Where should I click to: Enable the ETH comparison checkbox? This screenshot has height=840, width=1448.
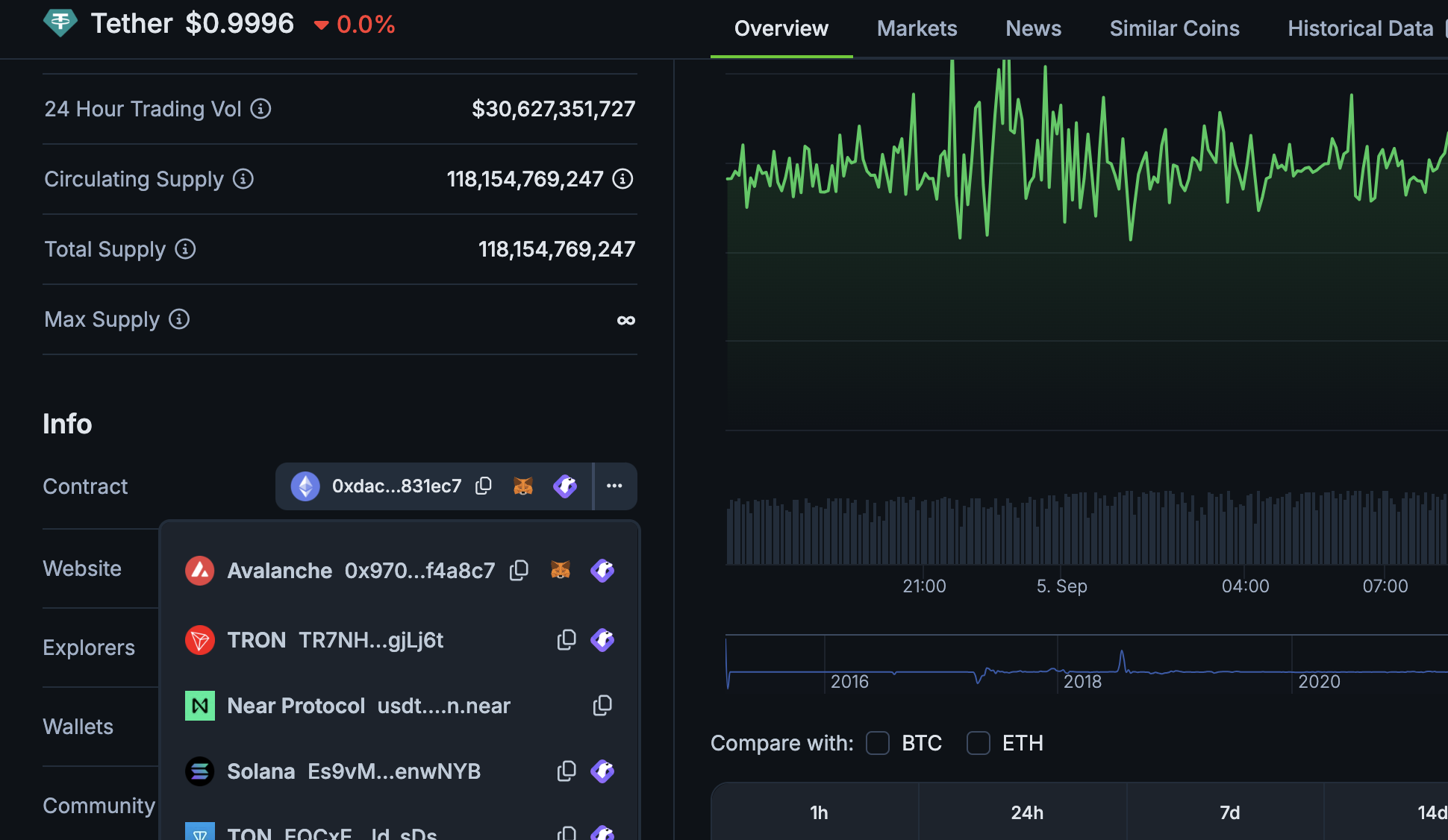(979, 743)
